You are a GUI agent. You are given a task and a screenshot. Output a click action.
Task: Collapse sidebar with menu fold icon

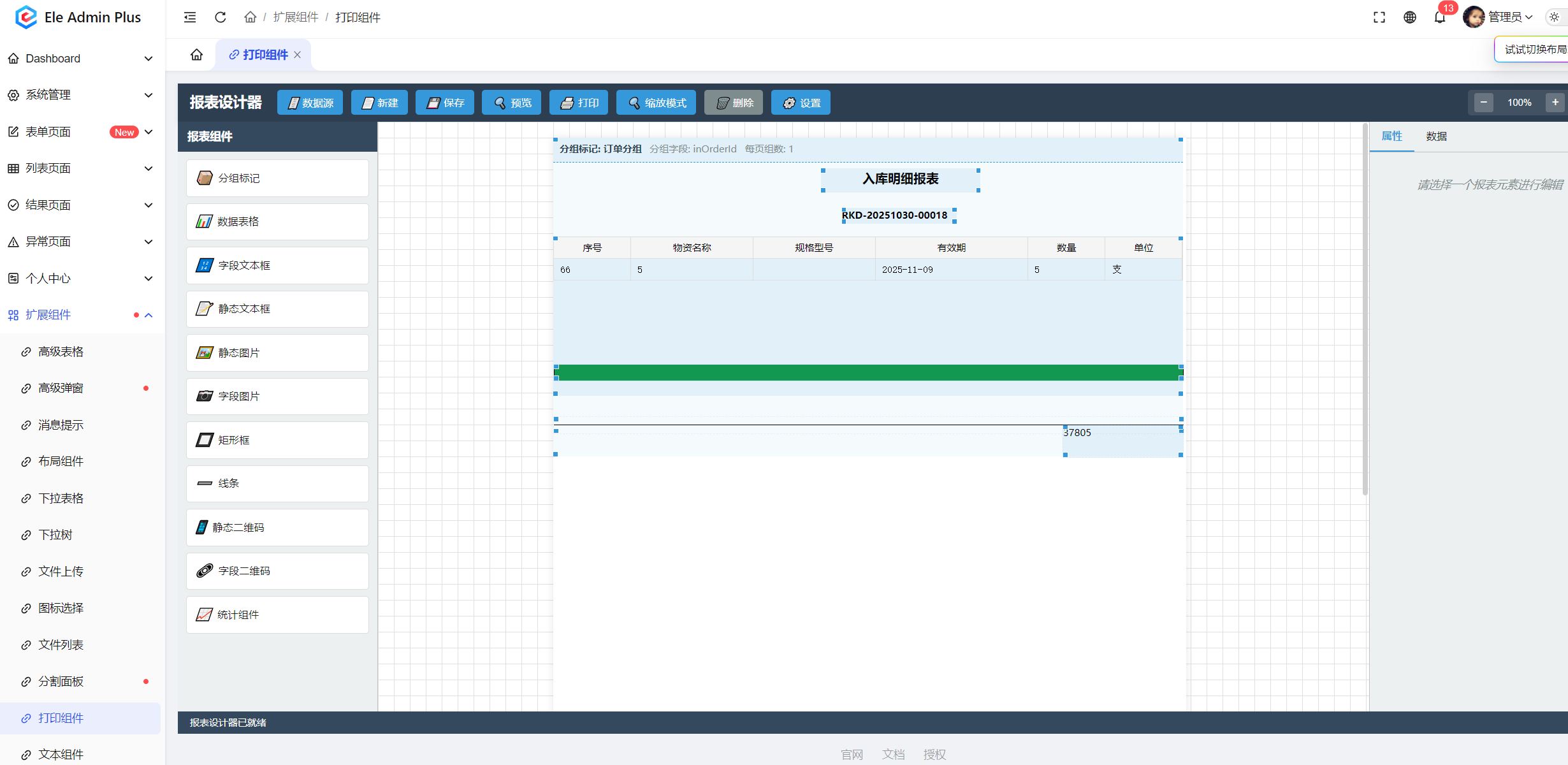click(x=190, y=17)
